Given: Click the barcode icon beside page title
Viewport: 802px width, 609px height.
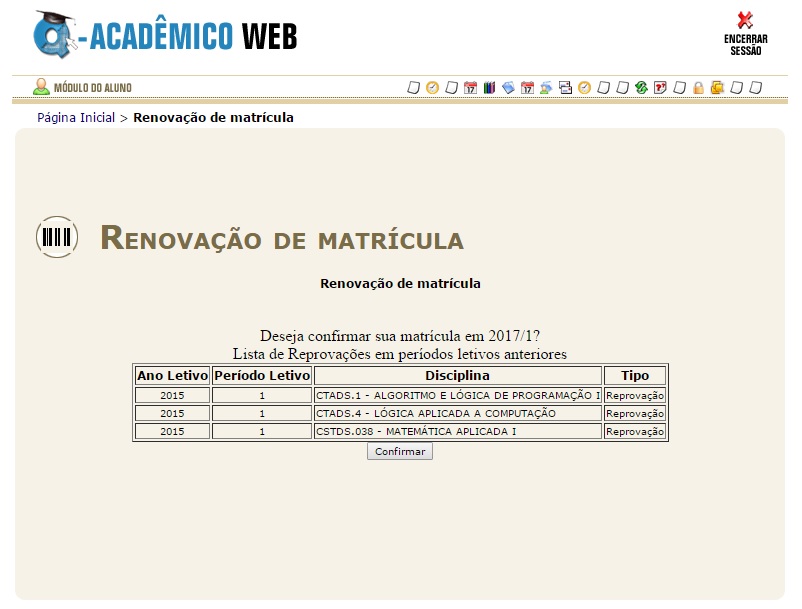Looking at the screenshot, I should (x=57, y=237).
